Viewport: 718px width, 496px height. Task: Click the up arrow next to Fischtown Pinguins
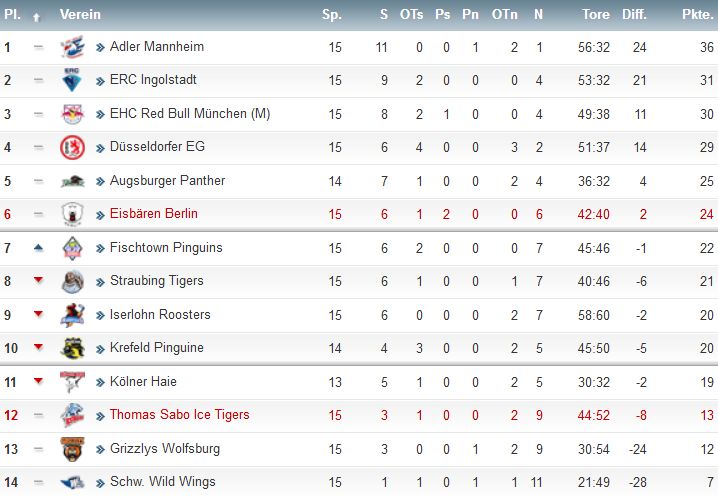(x=38, y=248)
